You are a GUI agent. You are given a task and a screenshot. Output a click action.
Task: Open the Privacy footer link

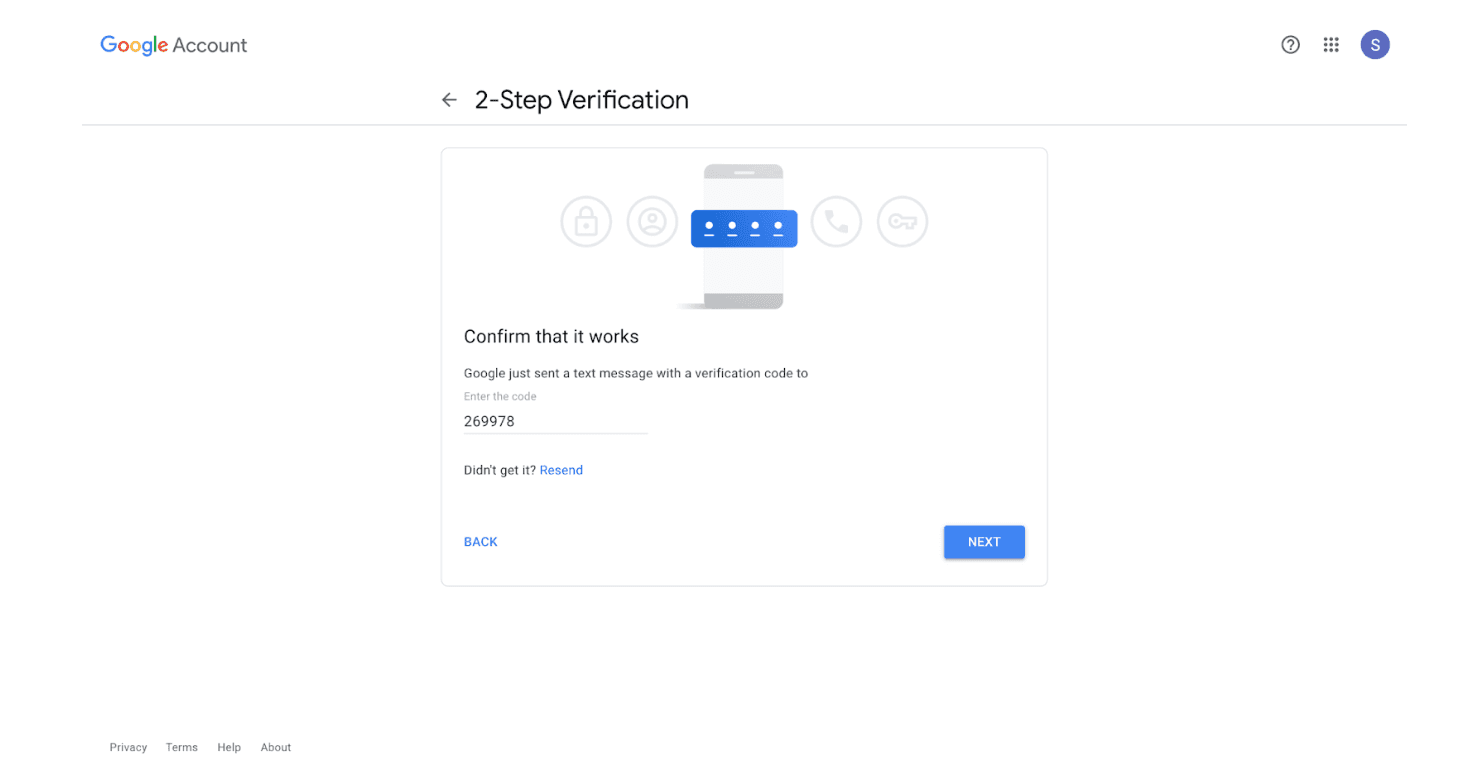pos(128,747)
